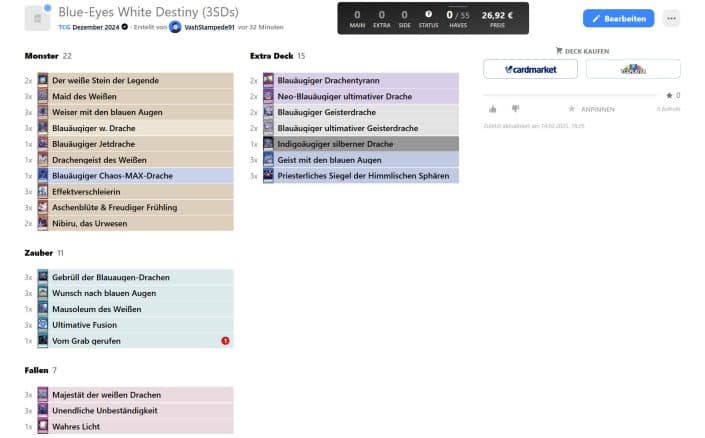Click the HAVES 0/55 progress indicator
Screen dimensions: 705x438
458,18
